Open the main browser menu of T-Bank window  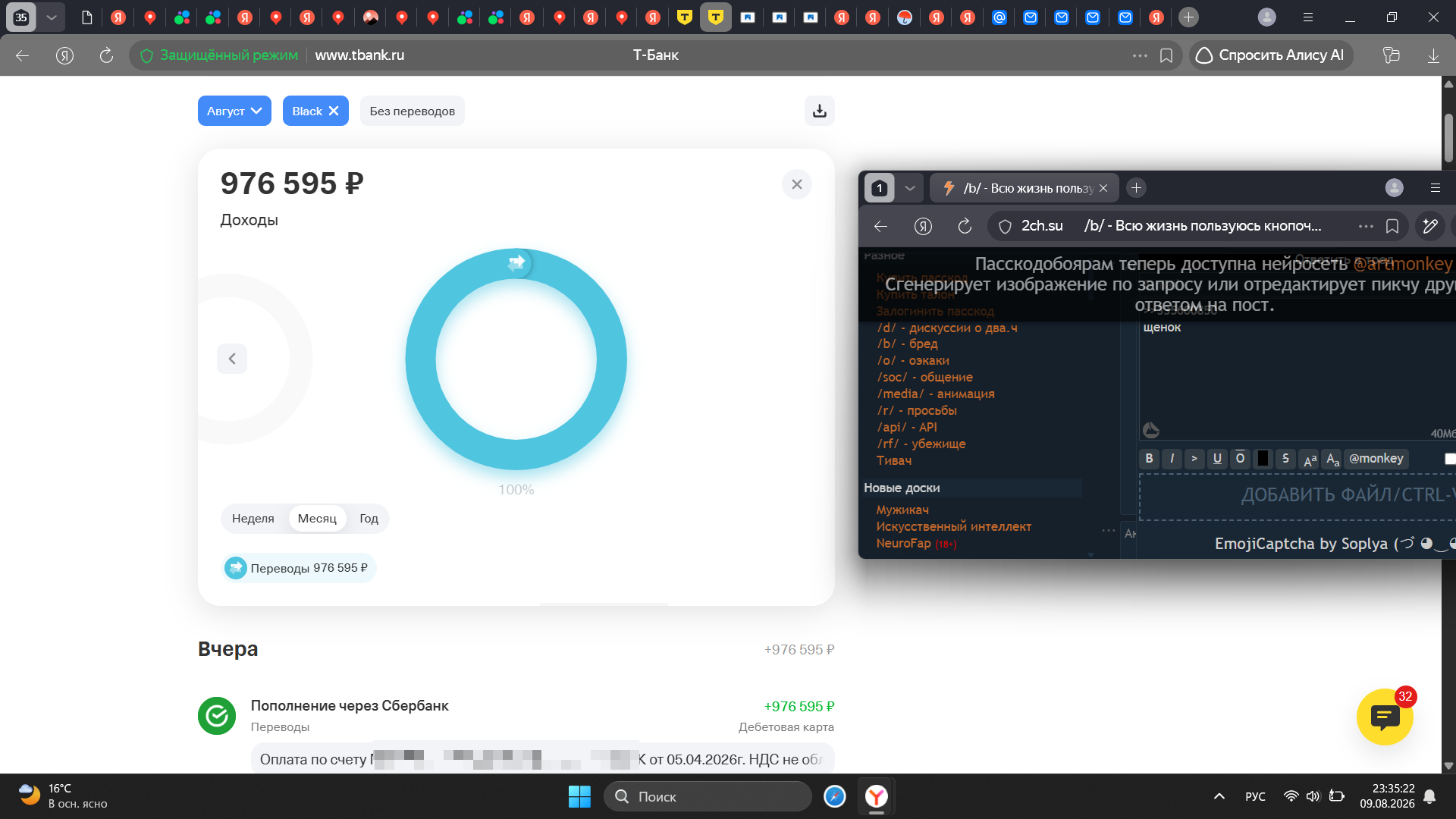click(x=1308, y=17)
